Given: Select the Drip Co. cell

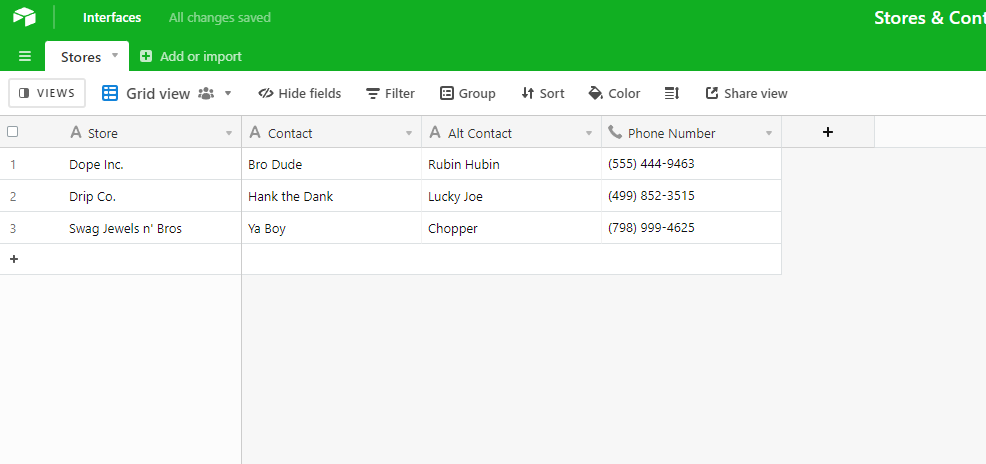Looking at the screenshot, I should coord(151,196).
